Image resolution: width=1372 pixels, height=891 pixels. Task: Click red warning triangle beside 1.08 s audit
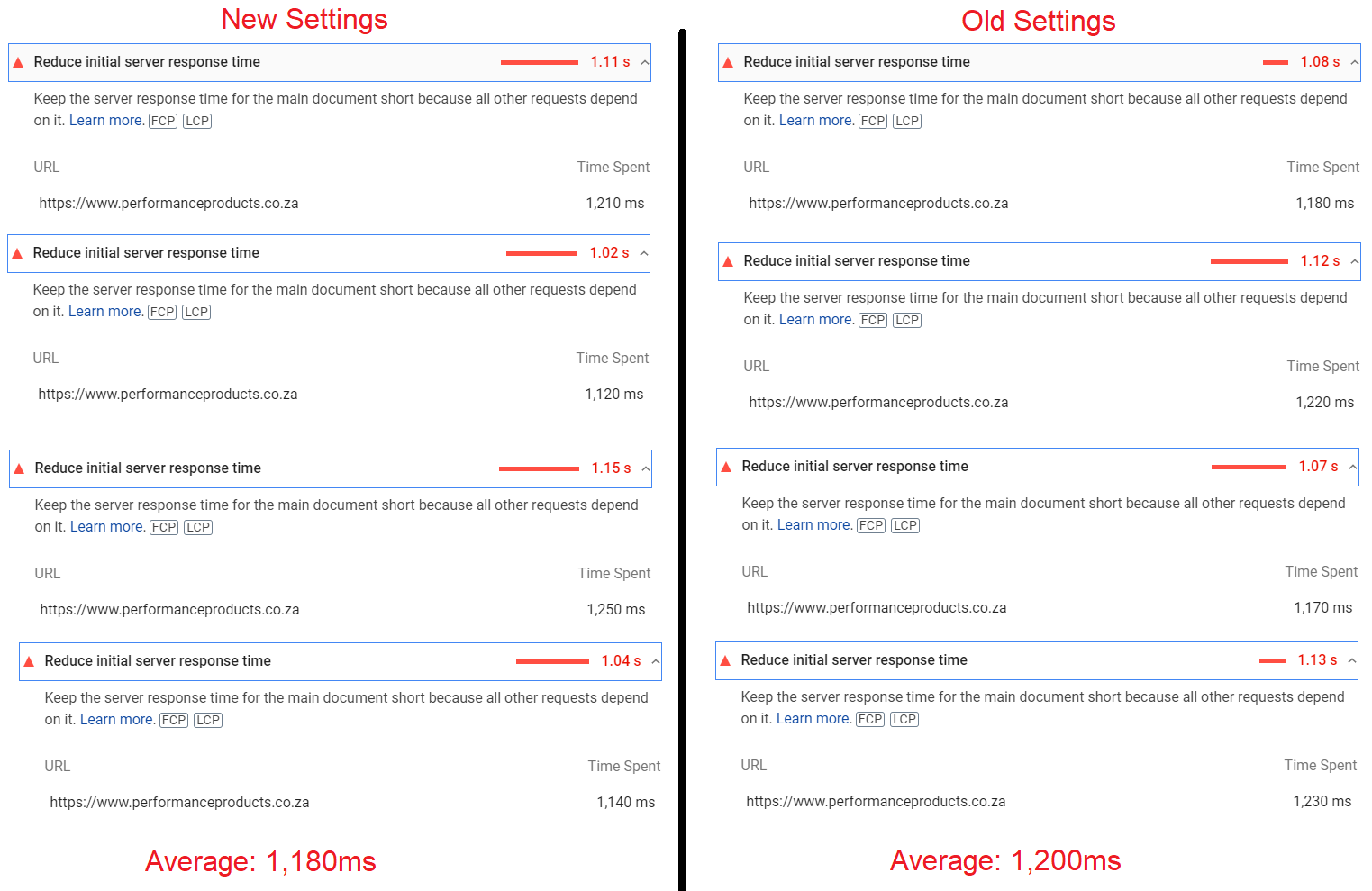[728, 62]
